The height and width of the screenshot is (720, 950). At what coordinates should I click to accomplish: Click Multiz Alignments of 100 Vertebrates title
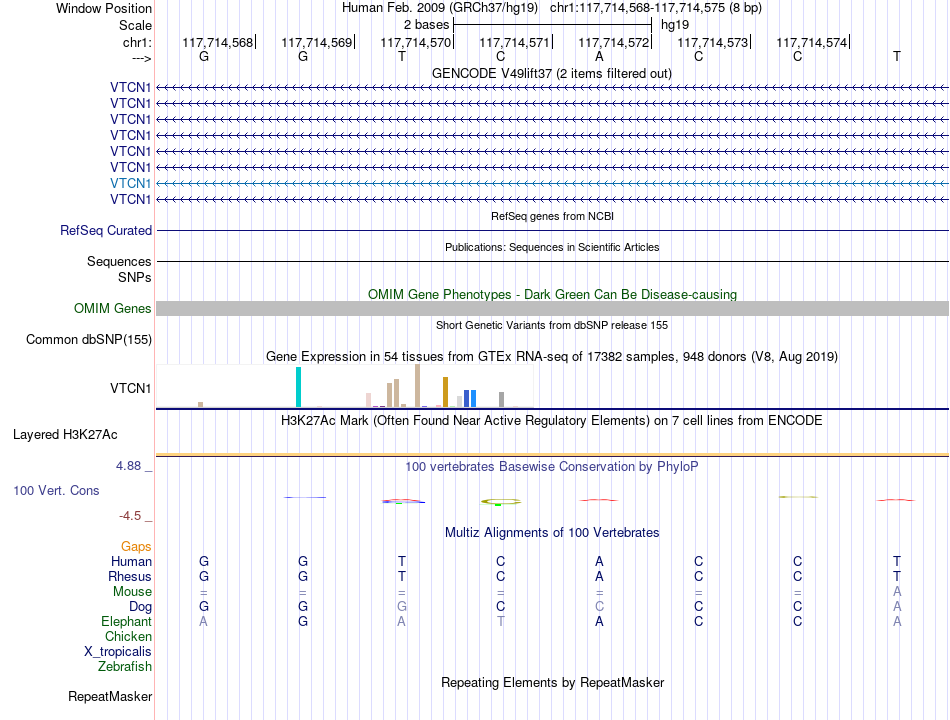[552, 533]
